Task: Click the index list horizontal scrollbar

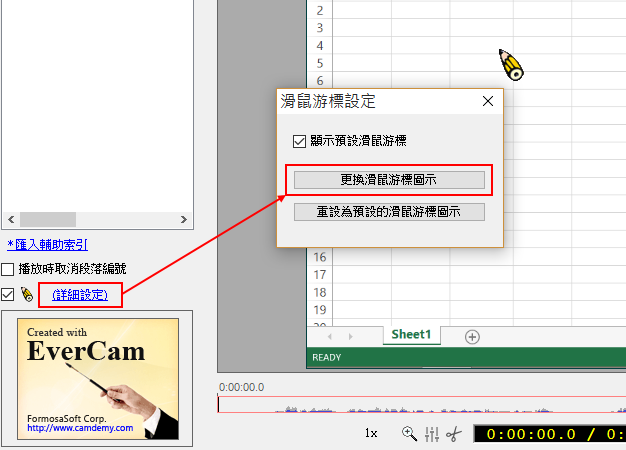Action: coord(97,219)
